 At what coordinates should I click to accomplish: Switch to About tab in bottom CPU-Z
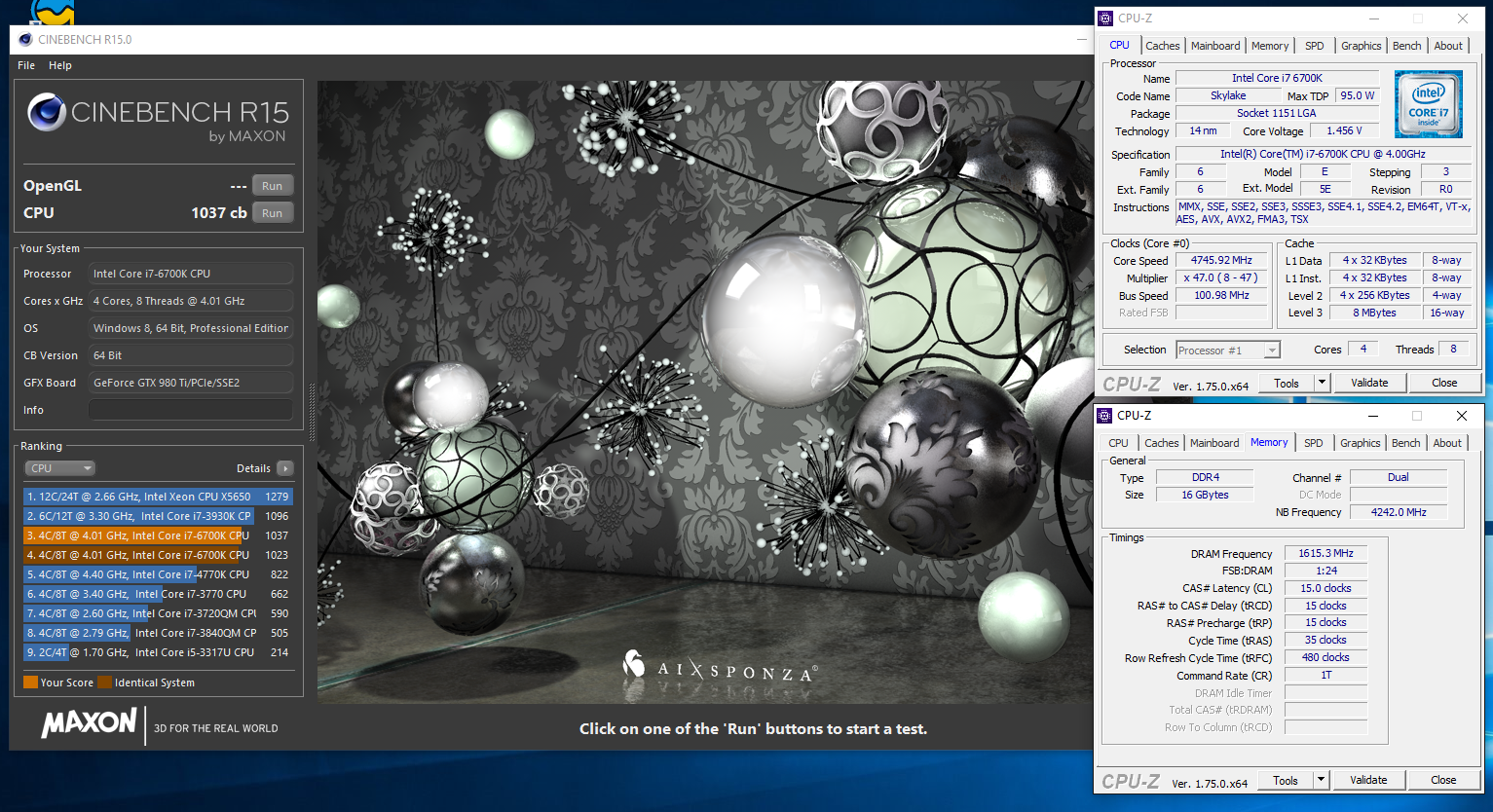pos(1447,443)
